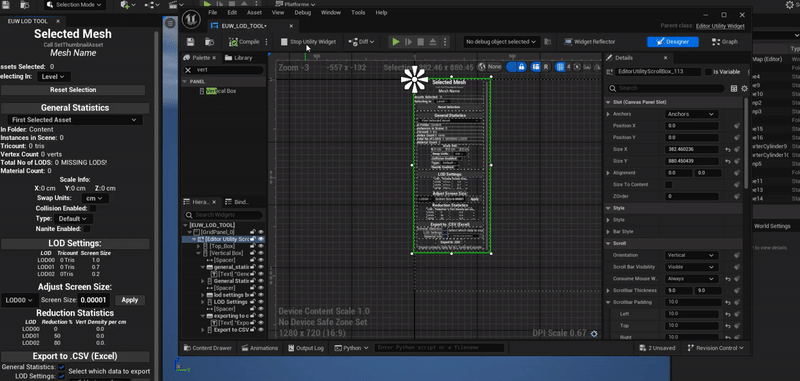800x381 pixels.
Task: Reset Size X to default arrow
Action: tap(728, 149)
